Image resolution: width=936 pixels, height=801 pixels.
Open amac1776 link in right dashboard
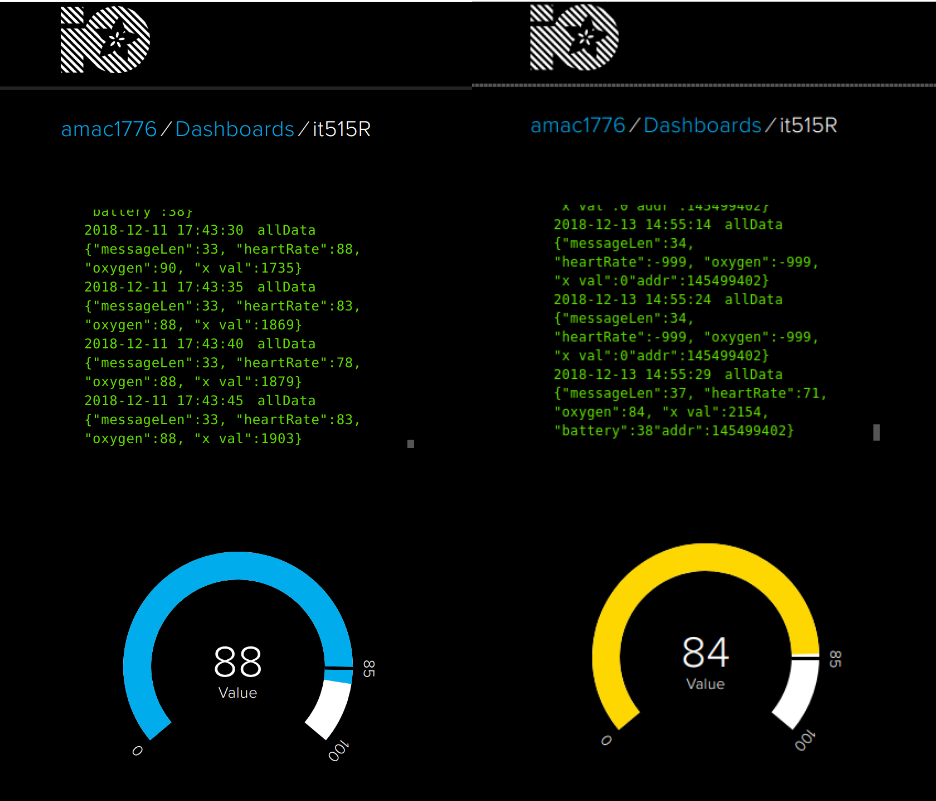click(578, 125)
